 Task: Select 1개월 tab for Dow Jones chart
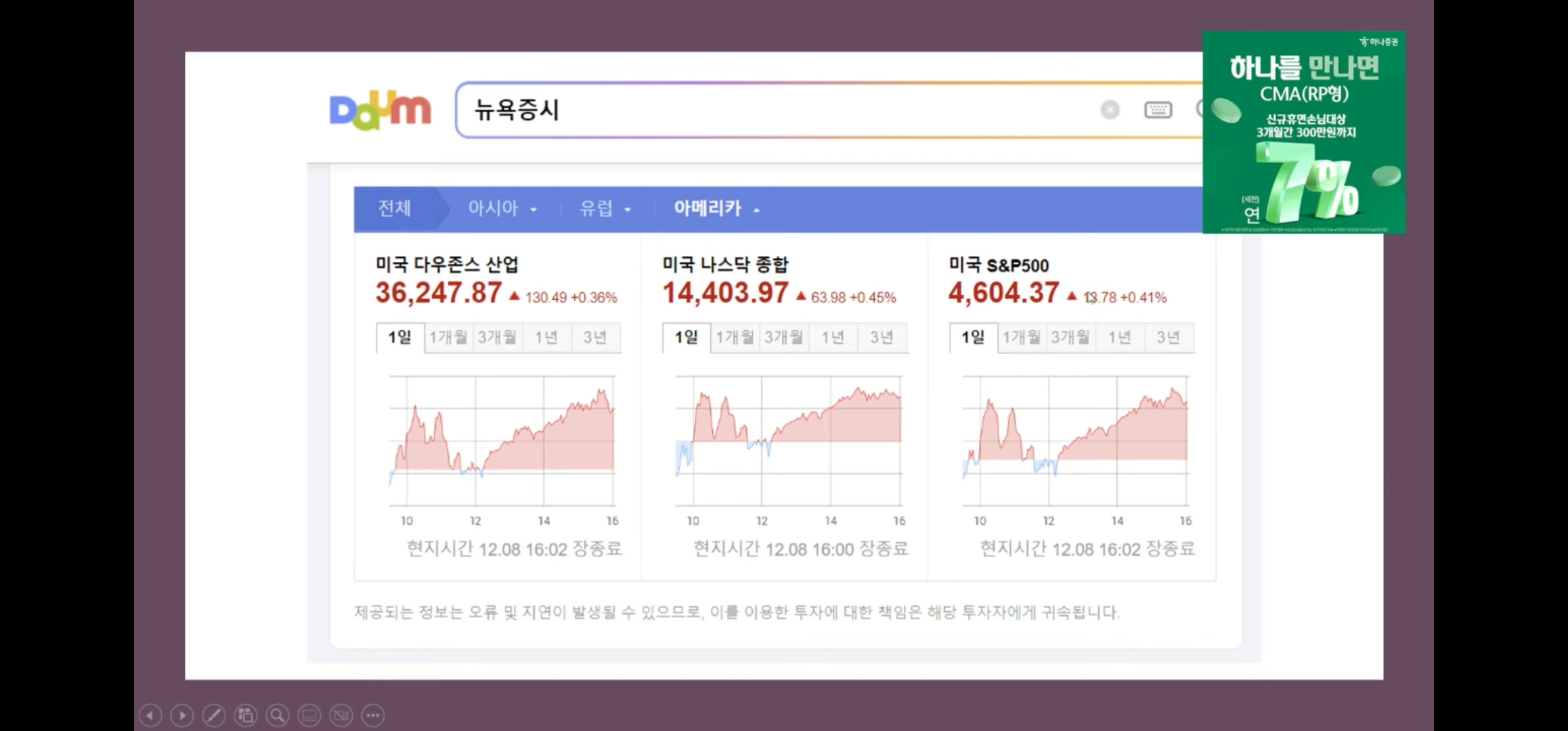pyautogui.click(x=448, y=337)
